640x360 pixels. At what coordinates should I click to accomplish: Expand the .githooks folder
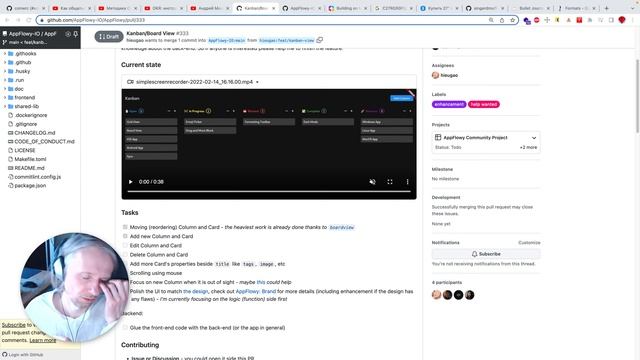pos(5,53)
